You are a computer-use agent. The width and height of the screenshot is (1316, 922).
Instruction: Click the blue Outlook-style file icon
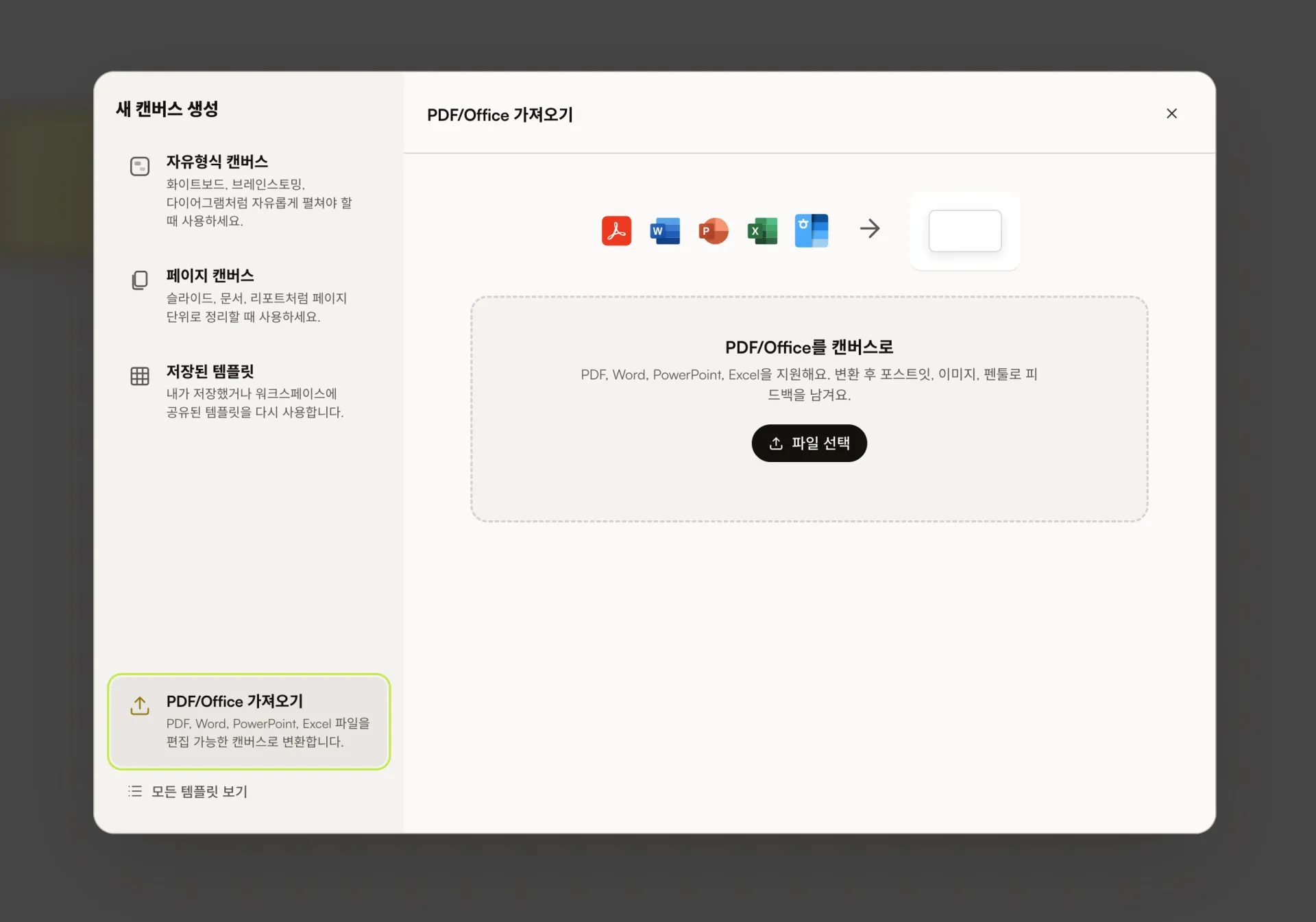812,230
